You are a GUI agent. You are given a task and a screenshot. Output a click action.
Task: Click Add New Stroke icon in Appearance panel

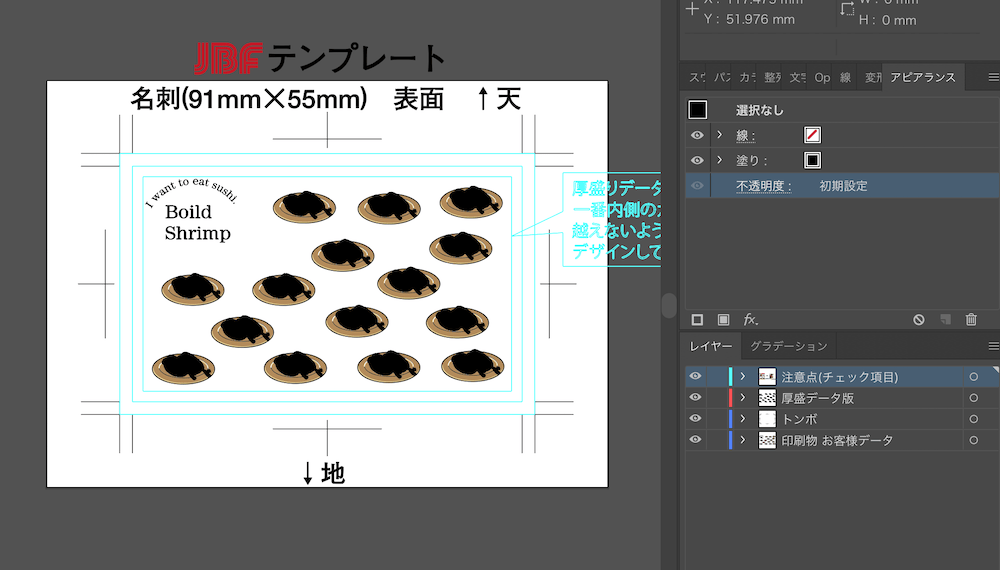coord(698,319)
